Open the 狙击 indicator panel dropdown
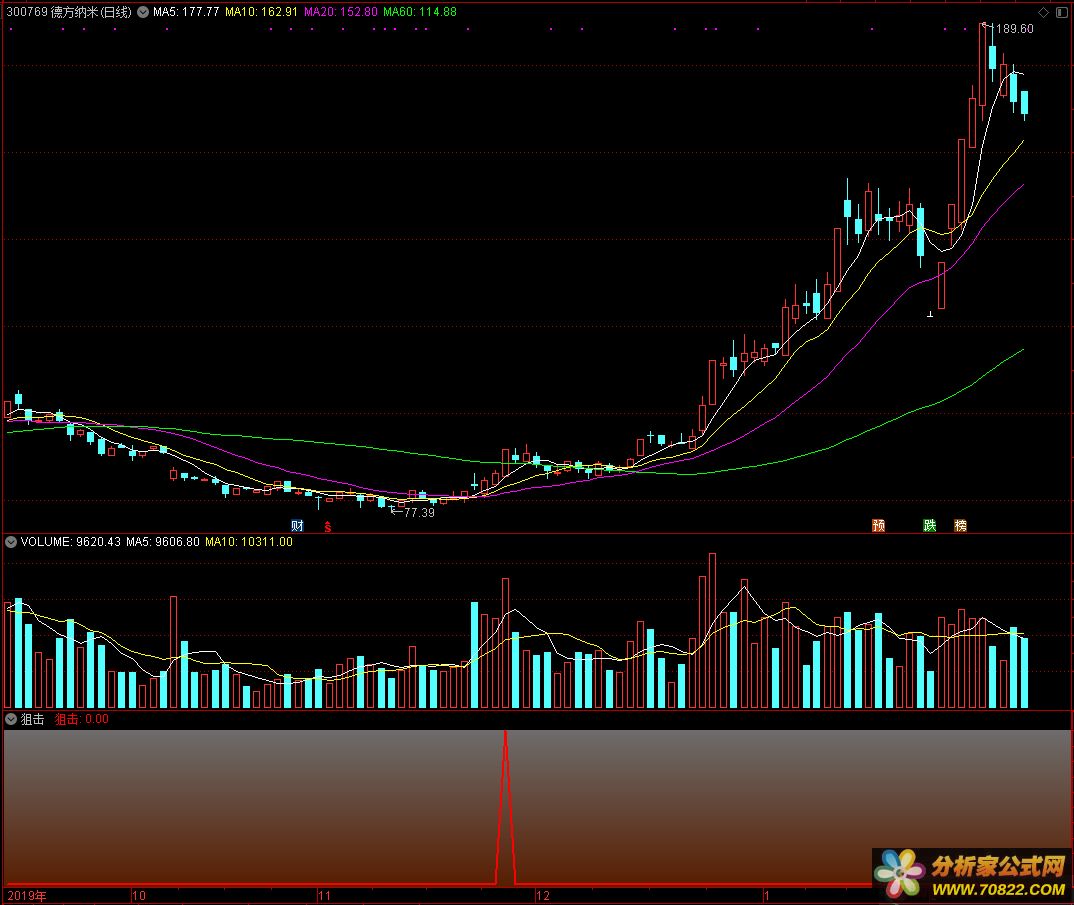 click(11, 719)
